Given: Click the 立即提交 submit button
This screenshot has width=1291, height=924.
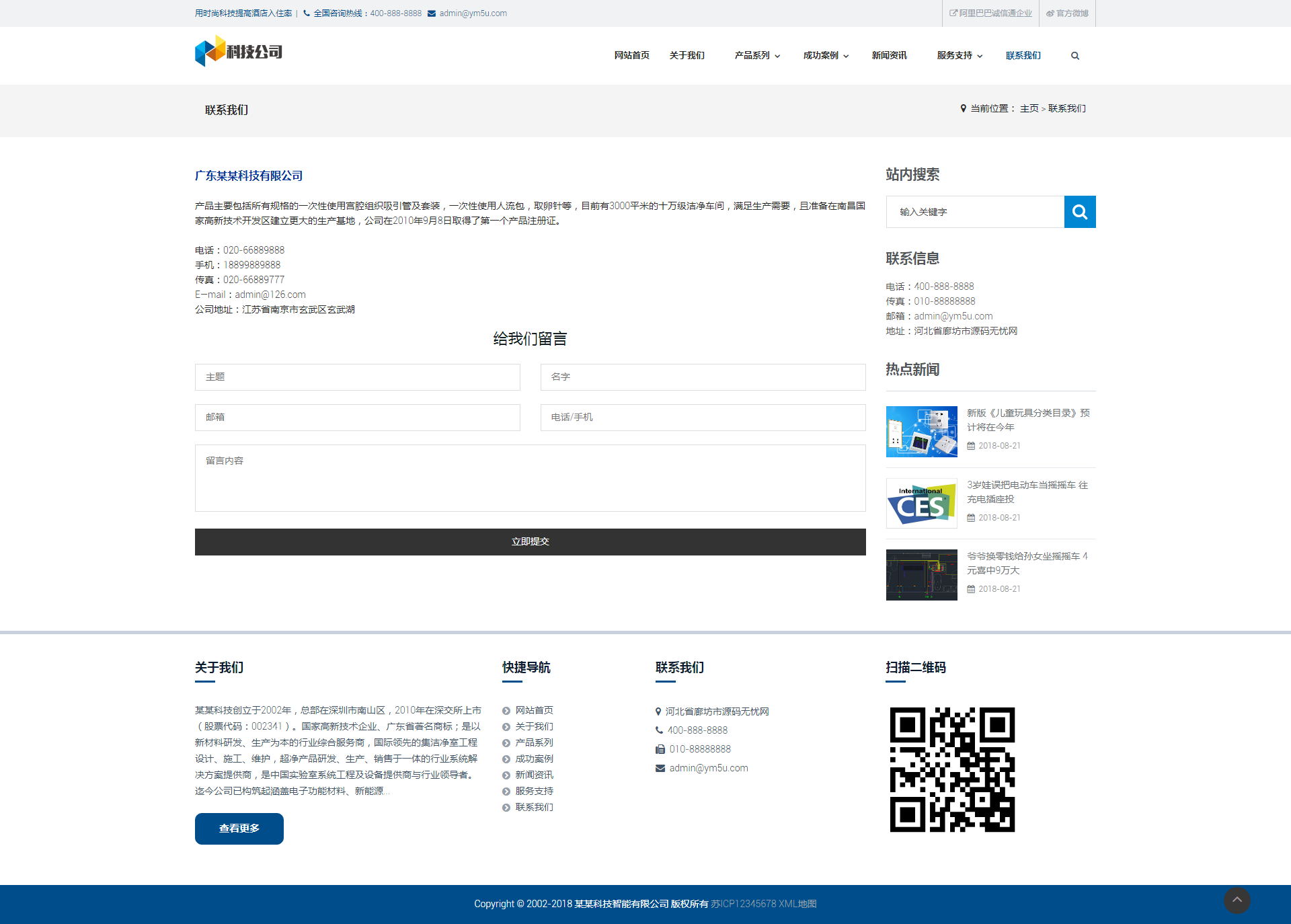Looking at the screenshot, I should (x=530, y=541).
